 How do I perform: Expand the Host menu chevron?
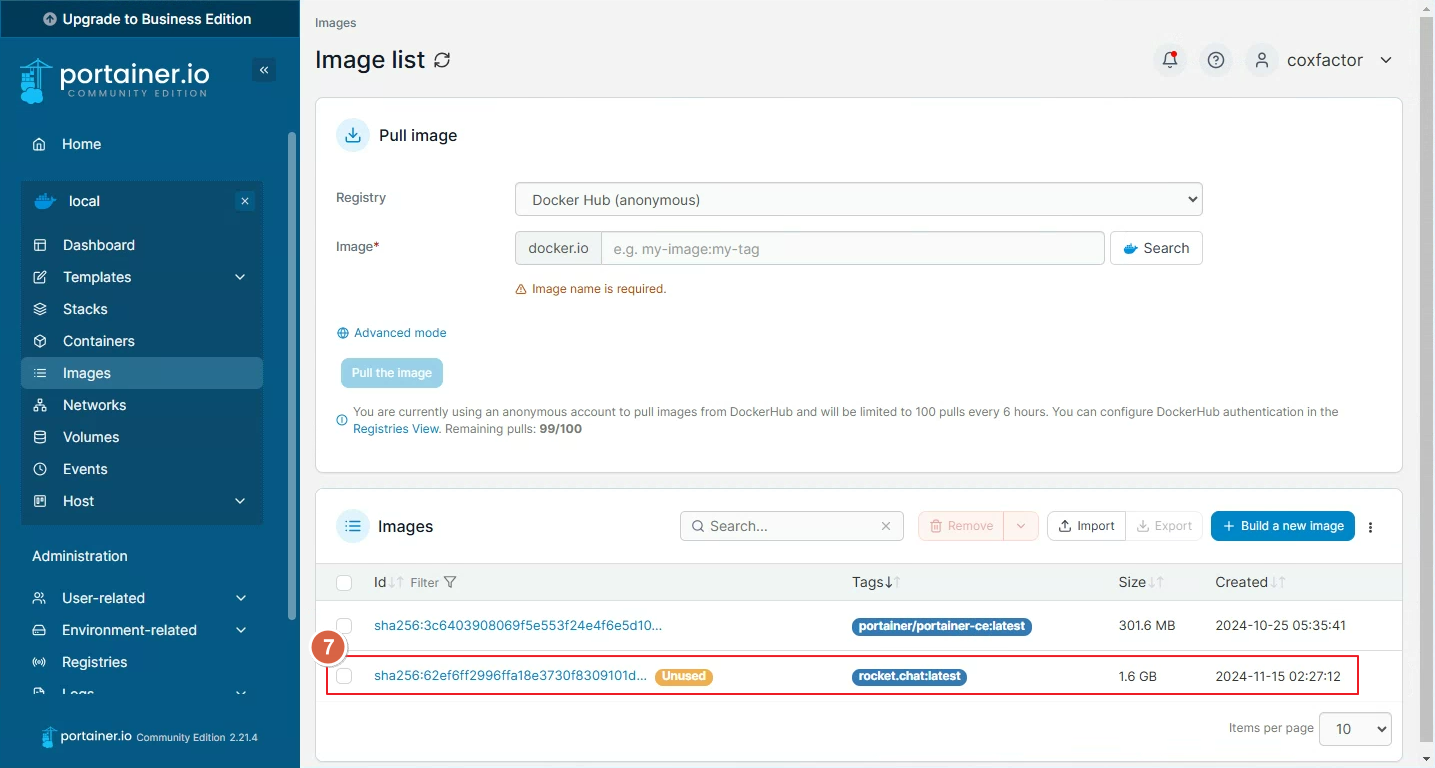point(240,501)
